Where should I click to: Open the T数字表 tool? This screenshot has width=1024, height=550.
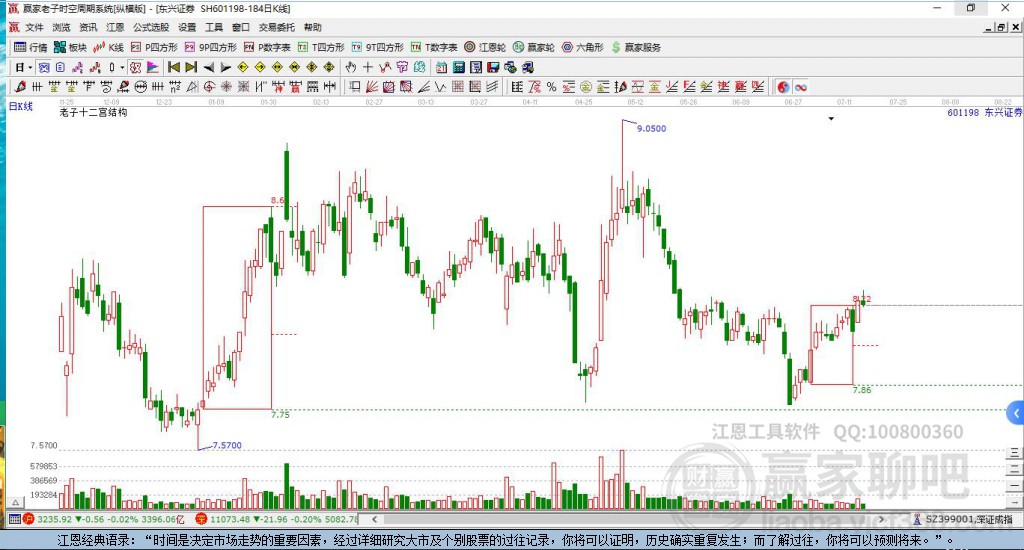tap(434, 47)
